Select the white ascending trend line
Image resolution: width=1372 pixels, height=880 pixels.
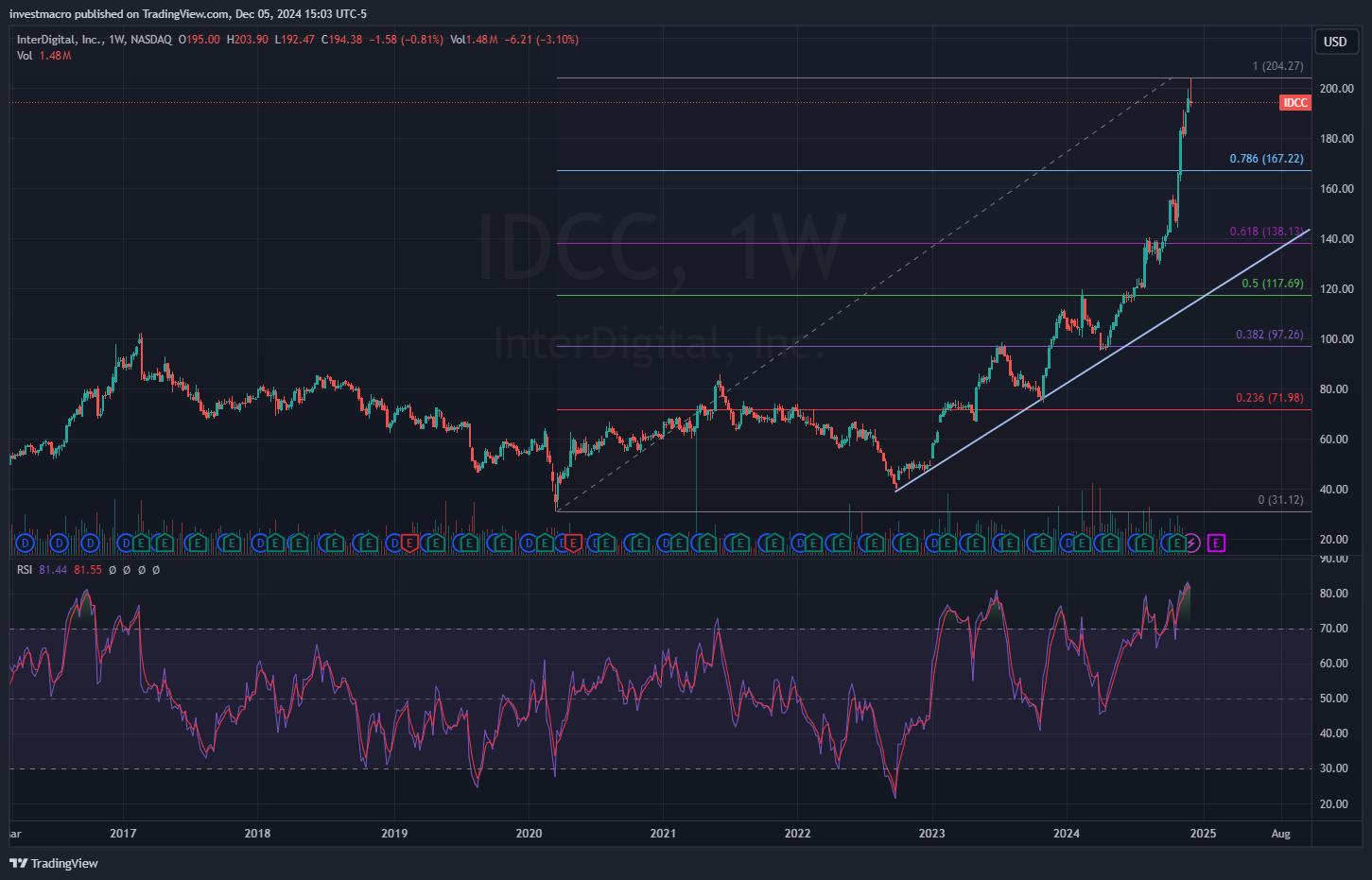(x=1102, y=360)
